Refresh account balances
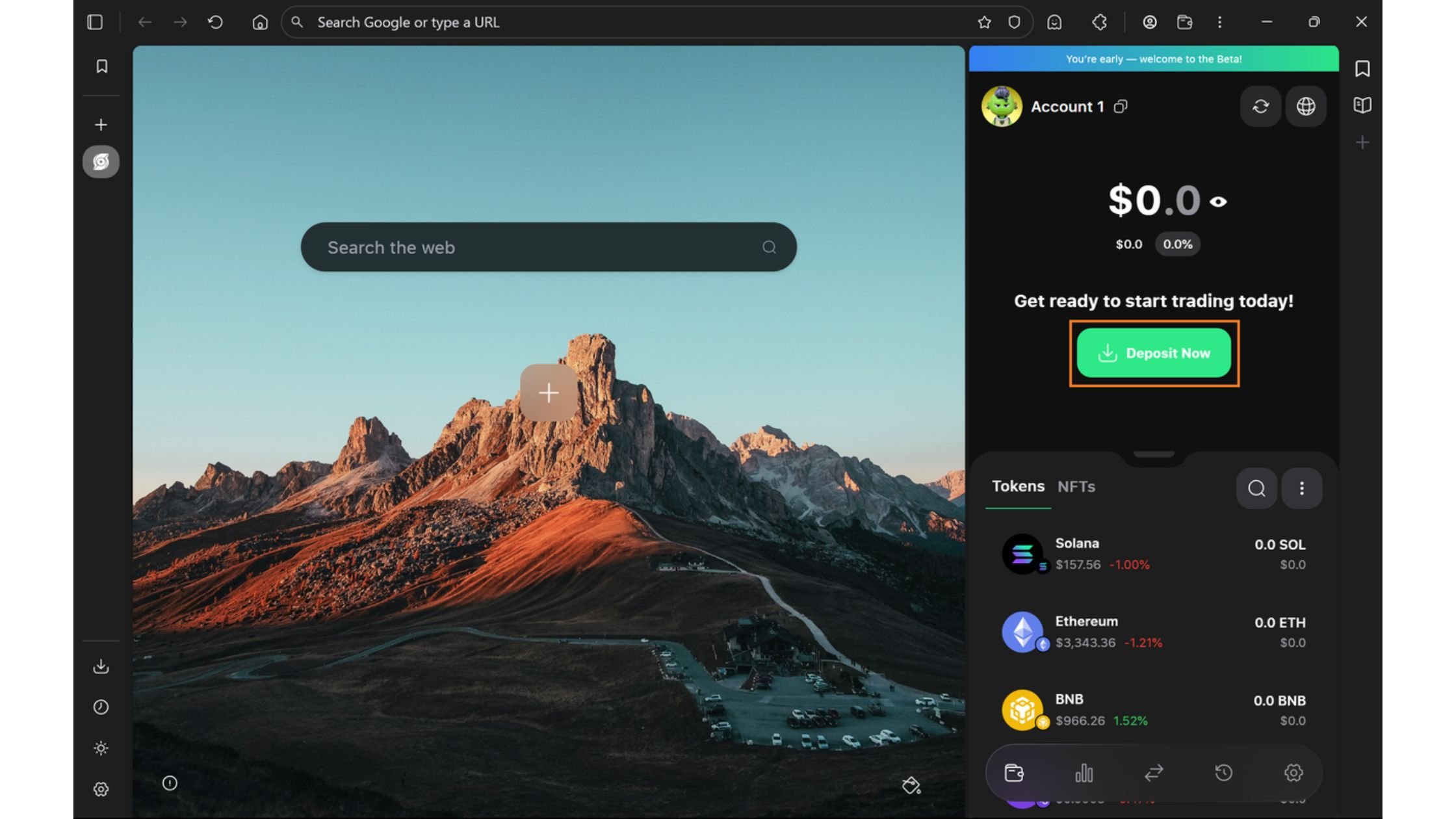The height and width of the screenshot is (819, 1456). tap(1260, 106)
